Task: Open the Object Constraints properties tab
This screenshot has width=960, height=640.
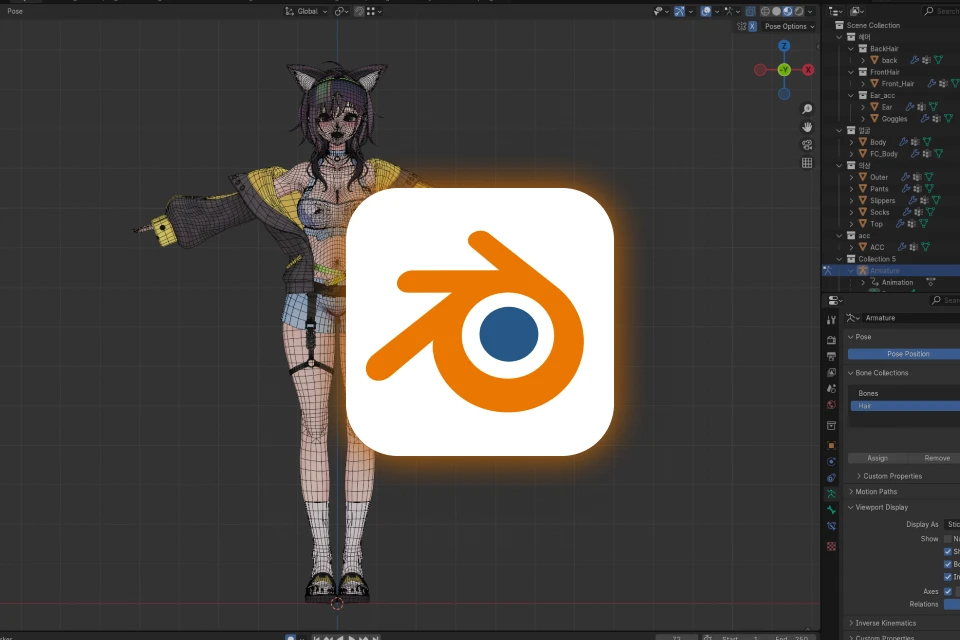Action: click(831, 478)
